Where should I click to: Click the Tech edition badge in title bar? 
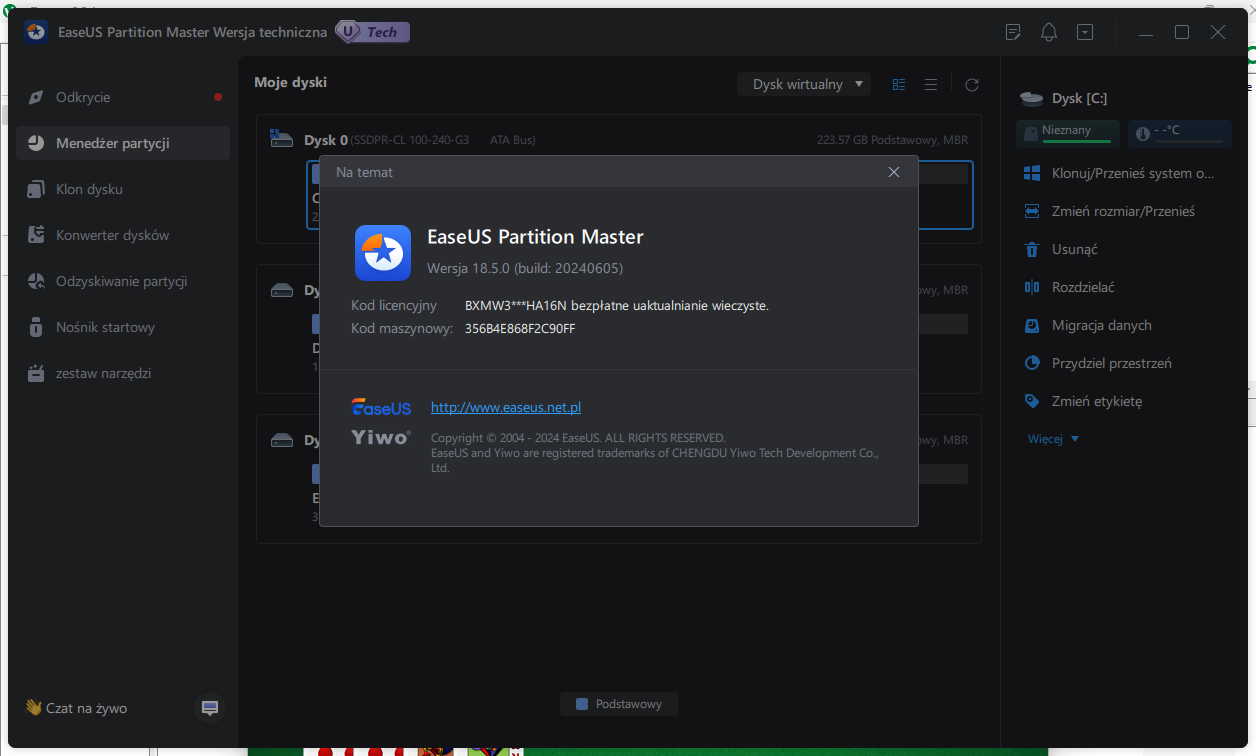point(373,32)
